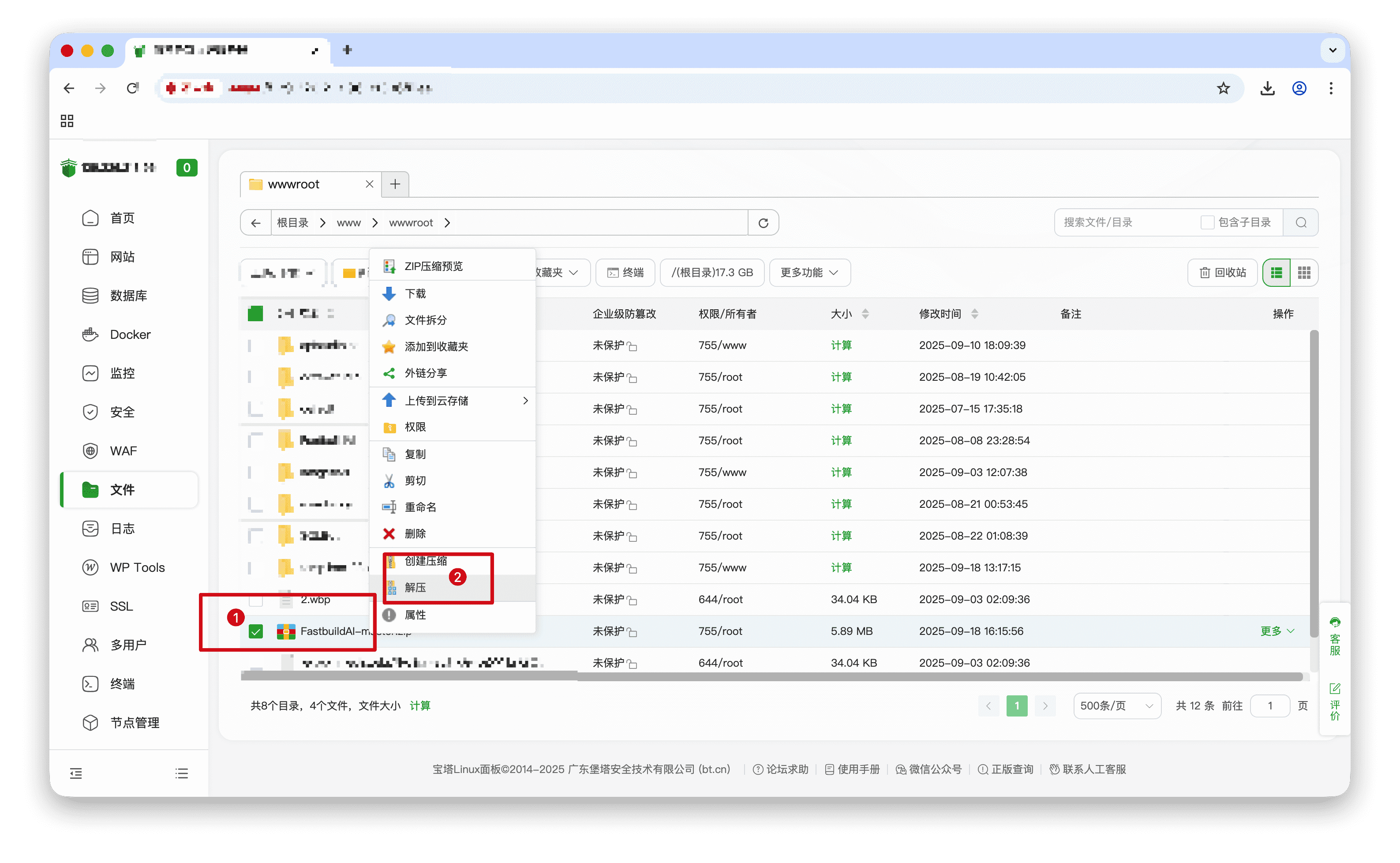Enable 包含子目录 search option
Image resolution: width=1400 pixels, height=863 pixels.
pos(1207,222)
